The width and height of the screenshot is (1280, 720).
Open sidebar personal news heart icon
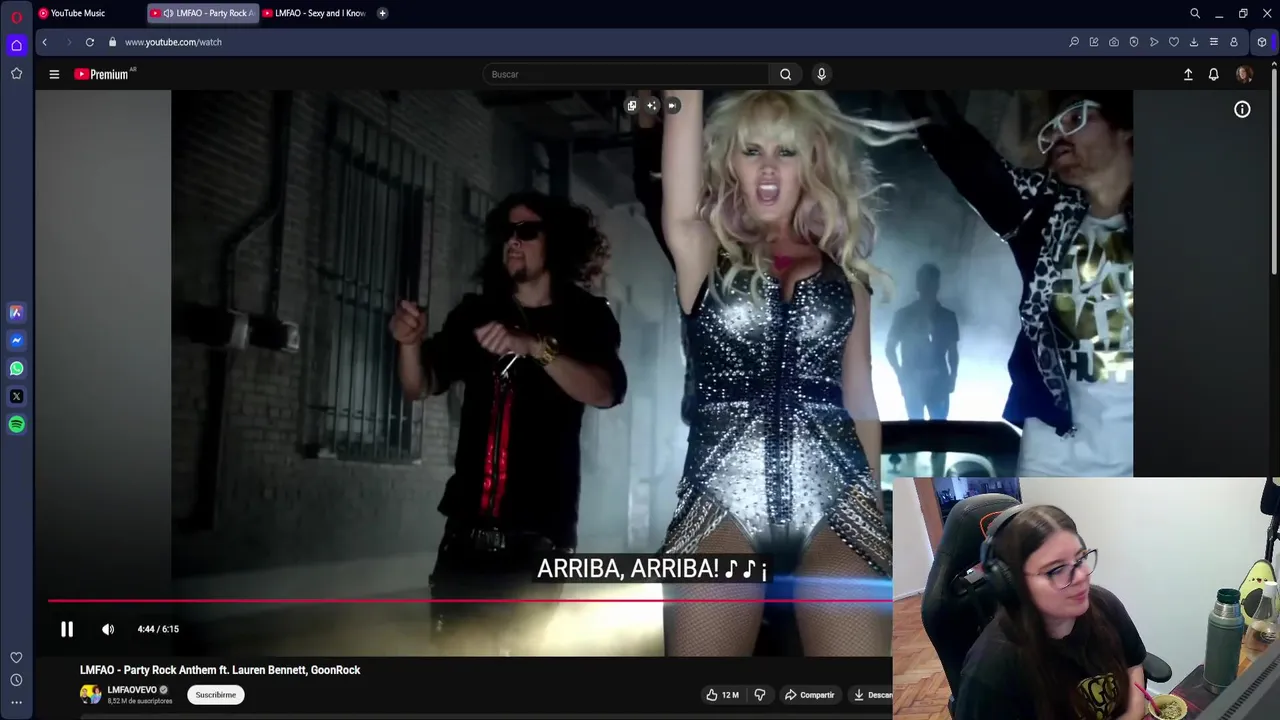tap(16, 657)
